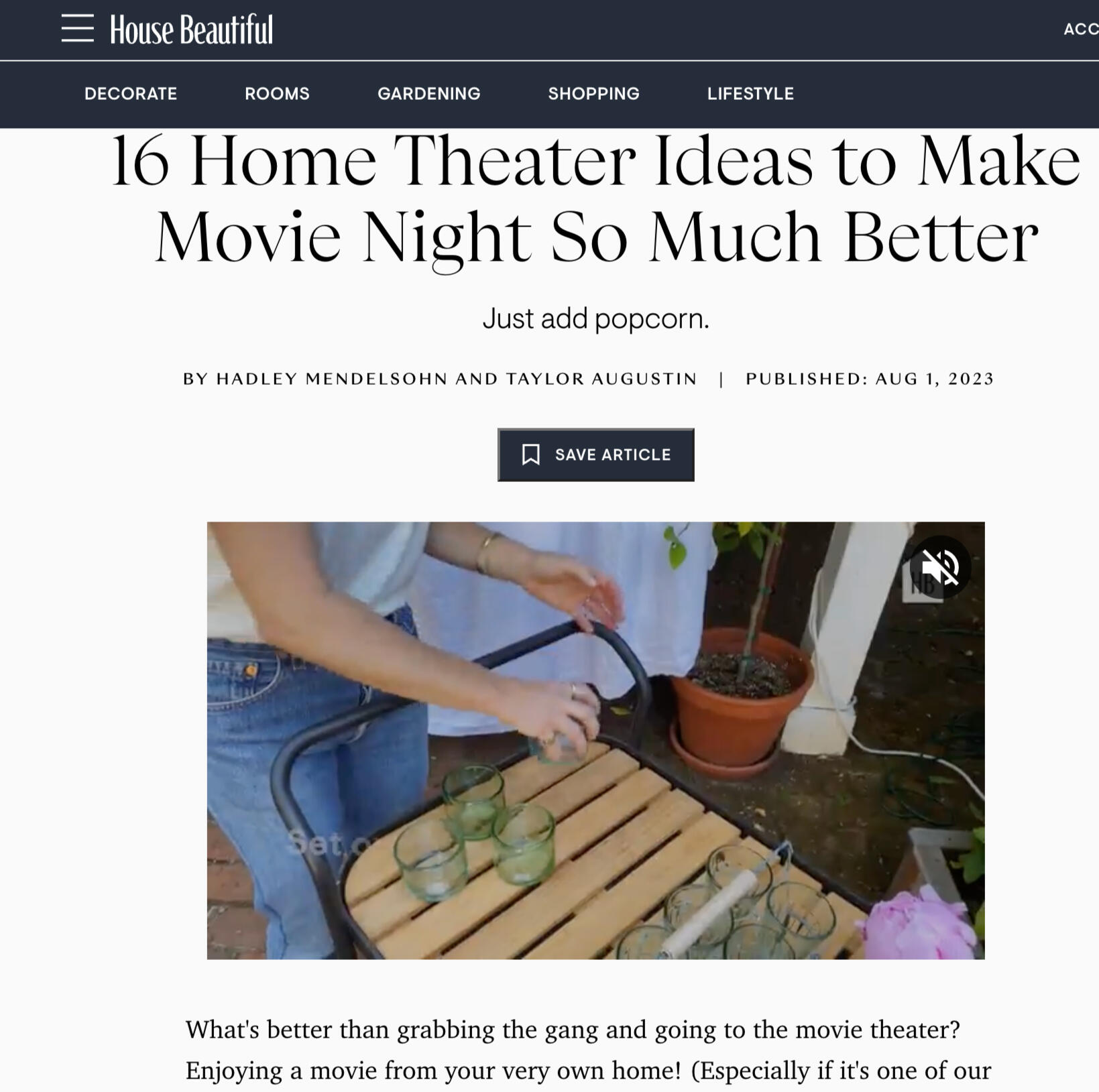This screenshot has height=1092, width=1099.
Task: Click the HB watermark on the video
Action: (x=923, y=585)
